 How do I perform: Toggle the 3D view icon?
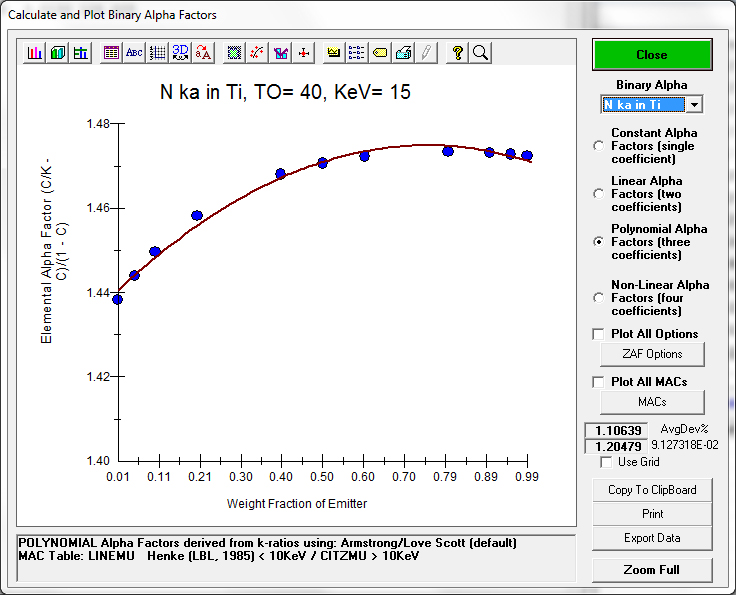click(x=180, y=53)
